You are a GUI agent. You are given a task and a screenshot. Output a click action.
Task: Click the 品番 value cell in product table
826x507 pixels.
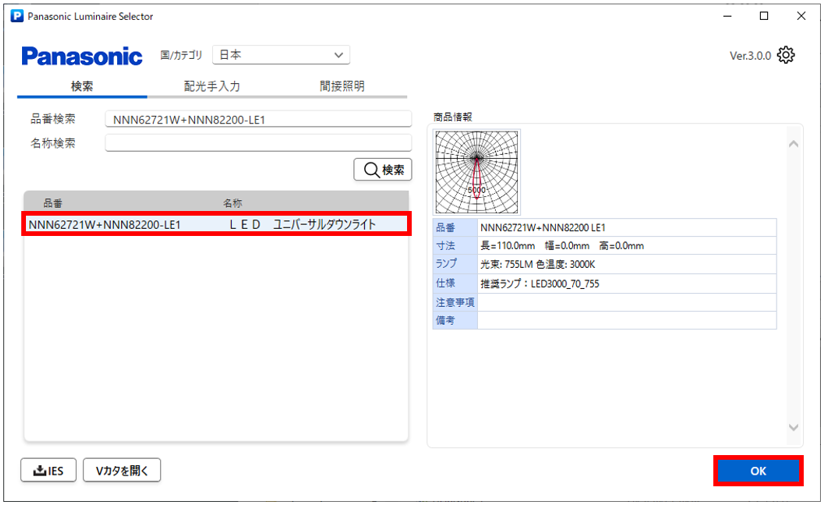pos(626,227)
